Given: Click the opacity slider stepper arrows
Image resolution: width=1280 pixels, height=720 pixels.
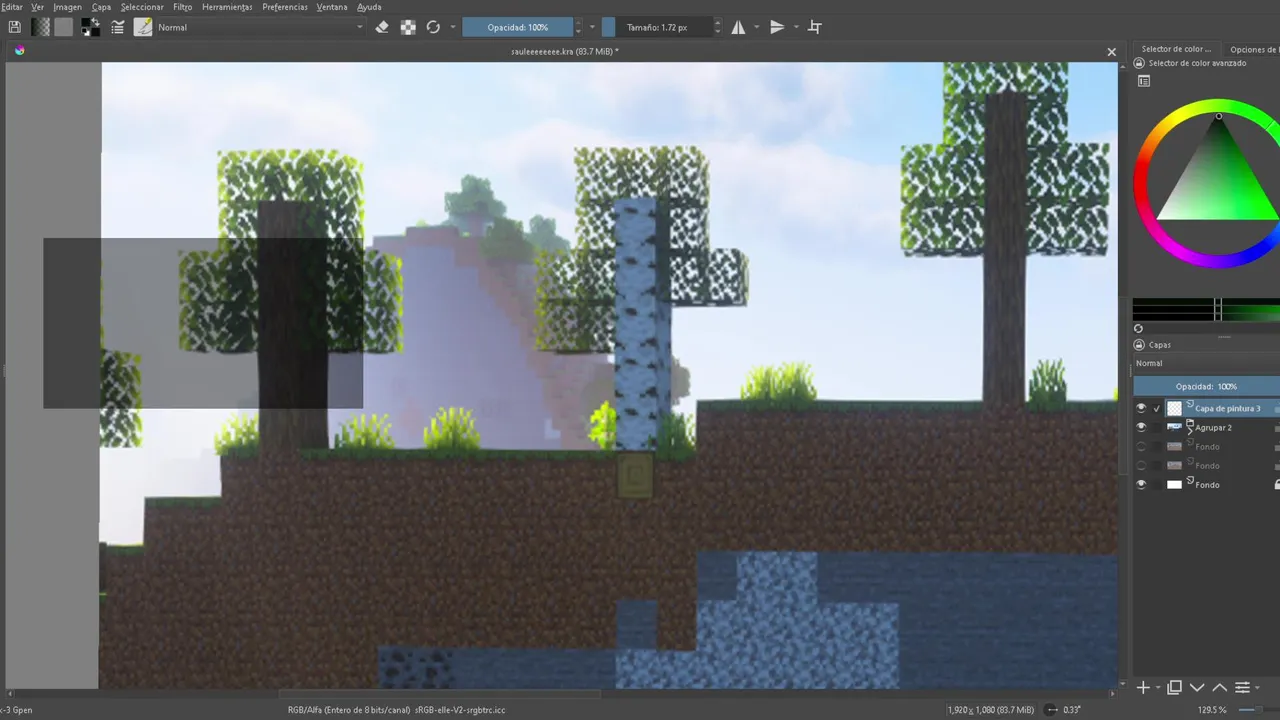Looking at the screenshot, I should [578, 28].
